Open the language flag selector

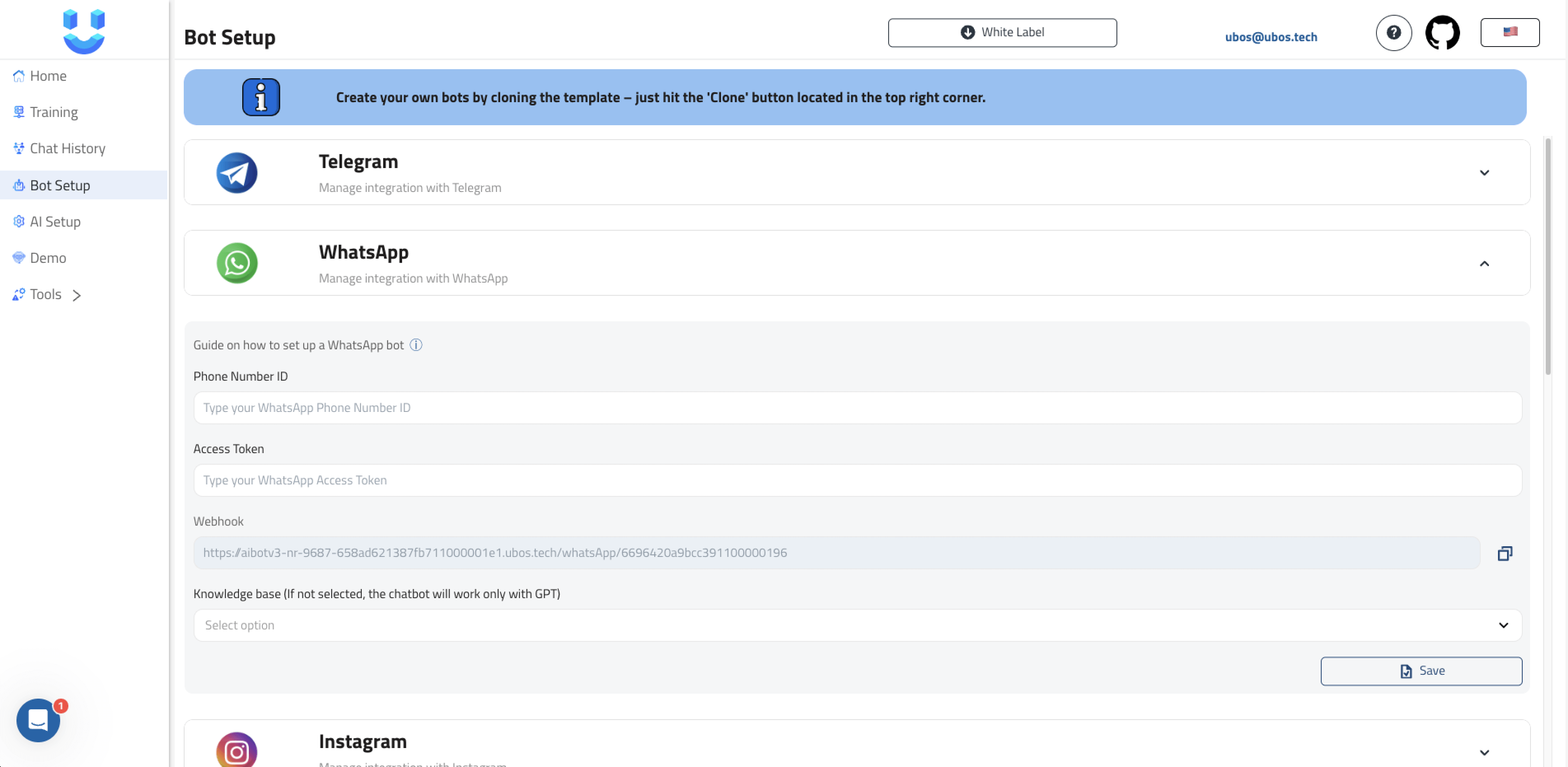point(1509,32)
